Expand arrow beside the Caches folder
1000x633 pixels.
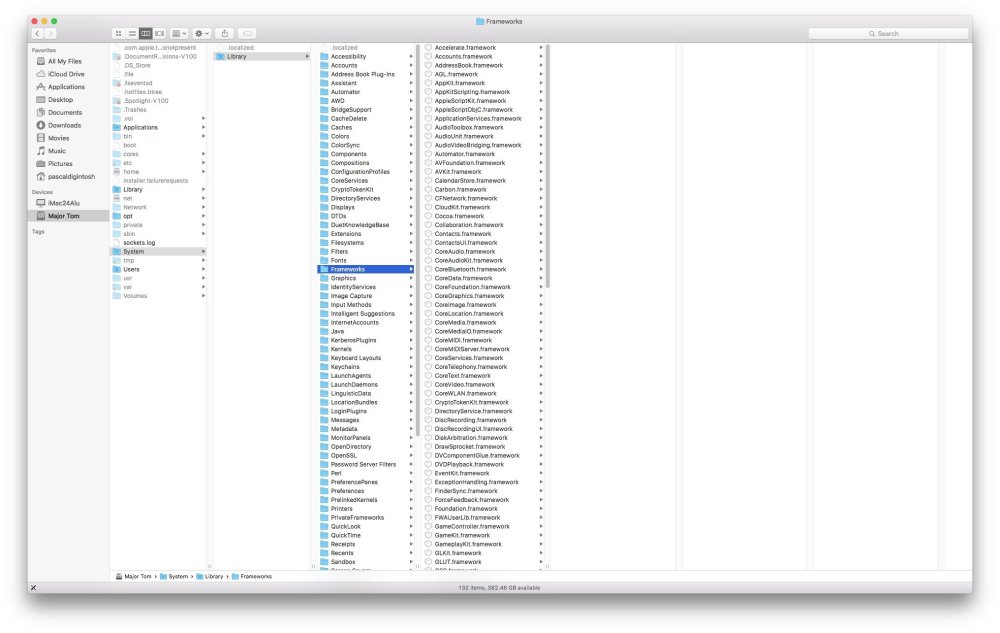(x=411, y=127)
